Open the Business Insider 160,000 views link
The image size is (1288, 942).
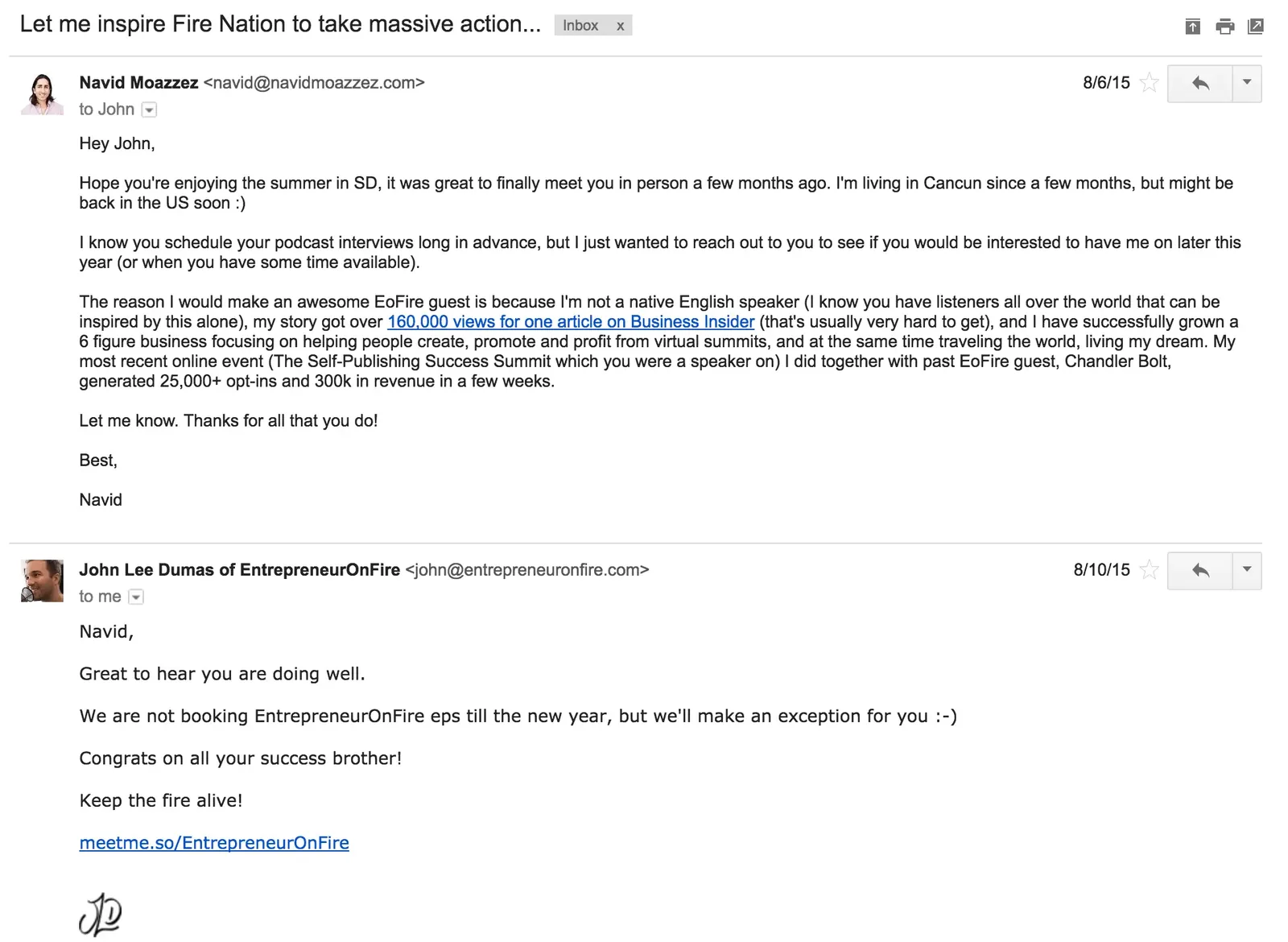click(571, 321)
